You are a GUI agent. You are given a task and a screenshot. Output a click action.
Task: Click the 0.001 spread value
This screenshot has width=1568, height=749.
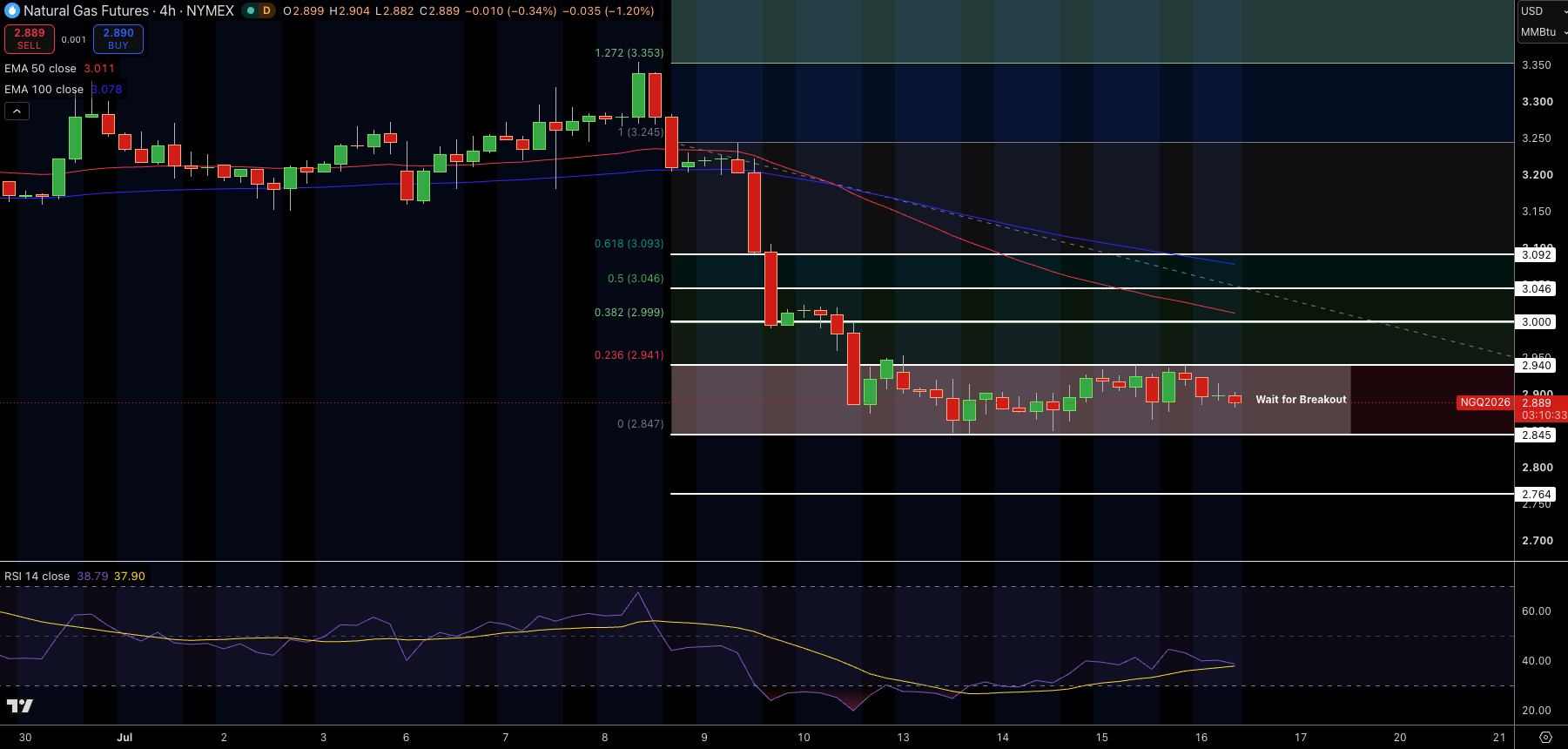click(x=74, y=39)
